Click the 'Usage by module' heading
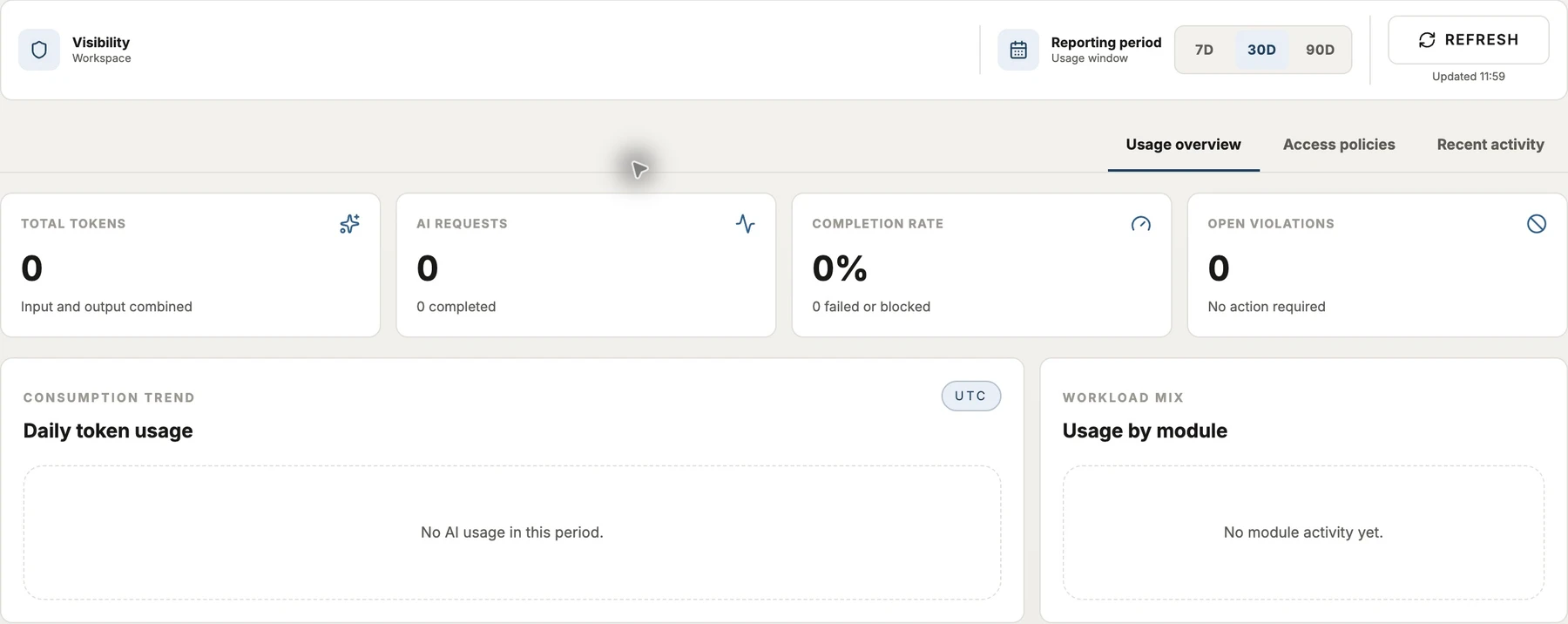This screenshot has width=1568, height=624. pyautogui.click(x=1145, y=431)
